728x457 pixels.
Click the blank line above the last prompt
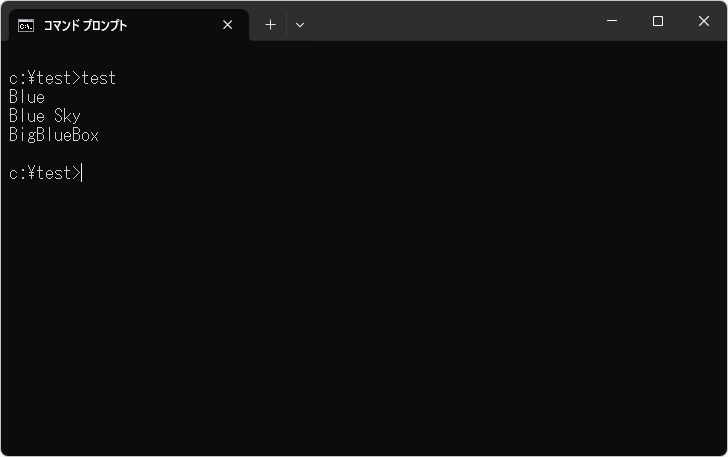tap(200, 154)
